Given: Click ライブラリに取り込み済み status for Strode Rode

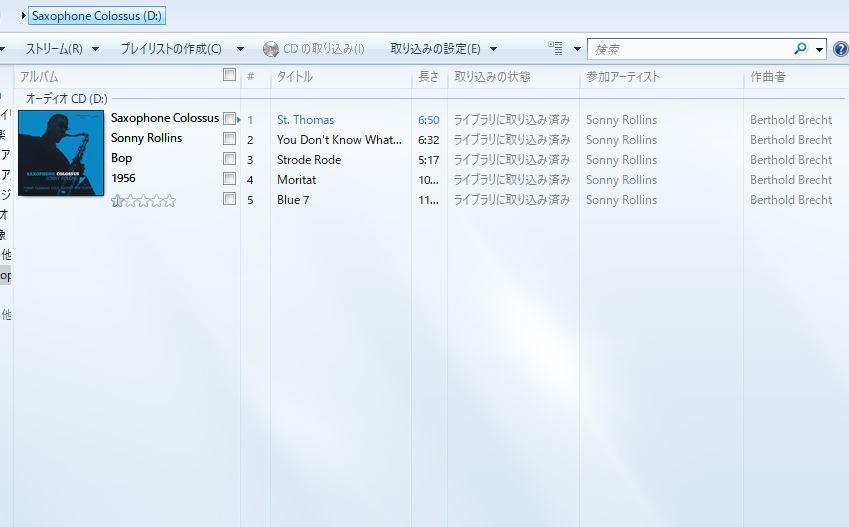Looking at the screenshot, I should pyautogui.click(x=512, y=160).
